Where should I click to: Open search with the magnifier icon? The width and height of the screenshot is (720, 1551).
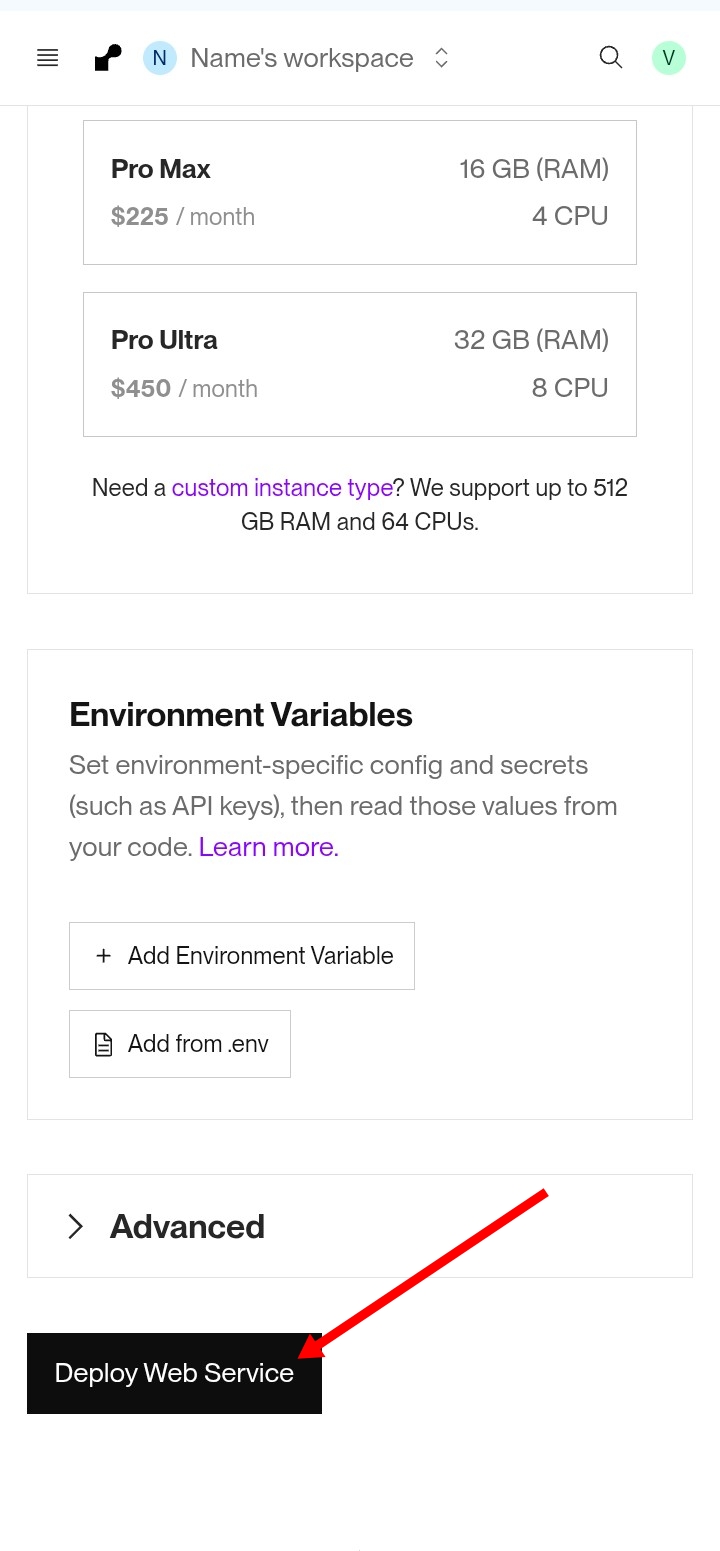click(610, 57)
